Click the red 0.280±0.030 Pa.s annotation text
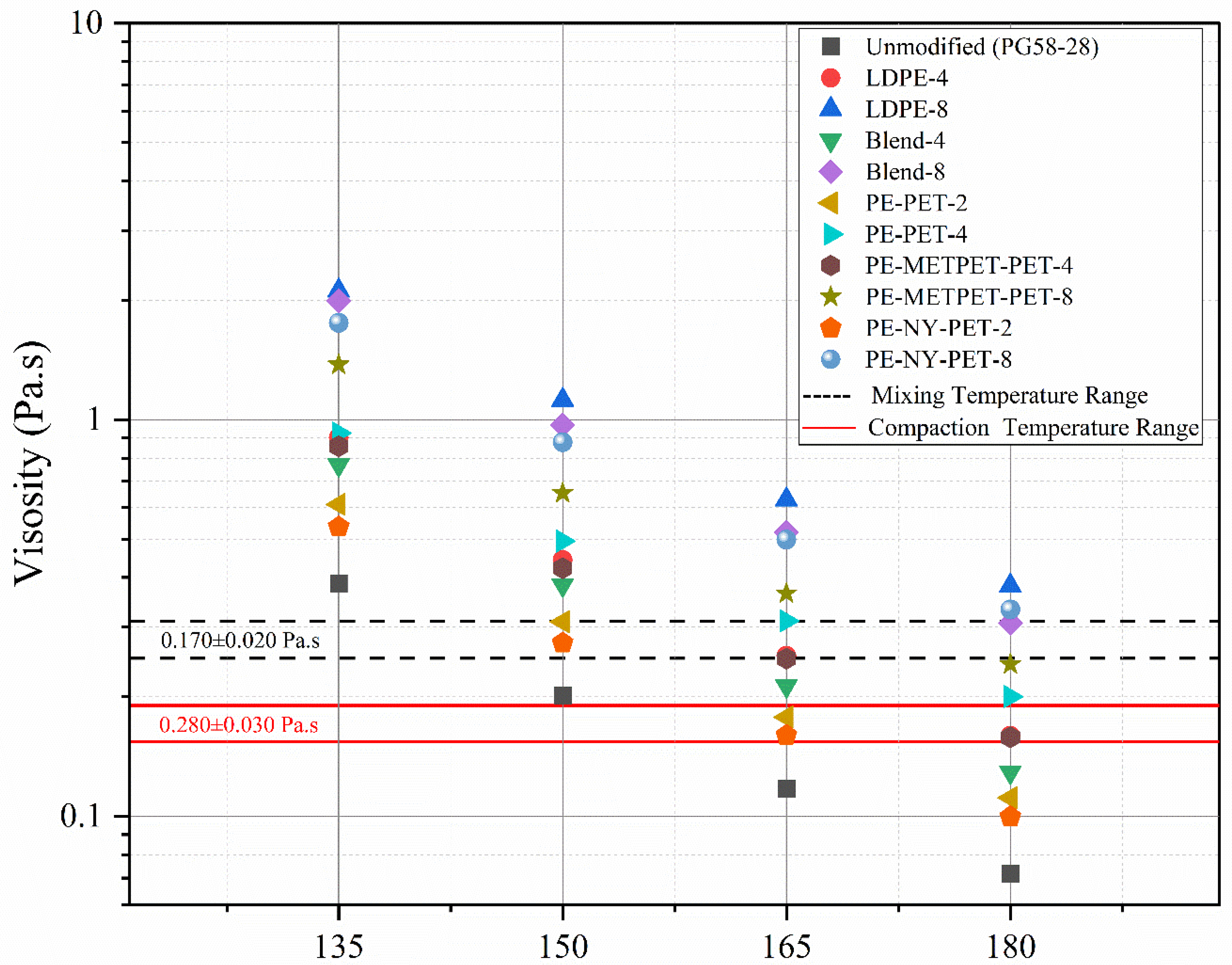This screenshot has width=1232, height=965. [238, 725]
